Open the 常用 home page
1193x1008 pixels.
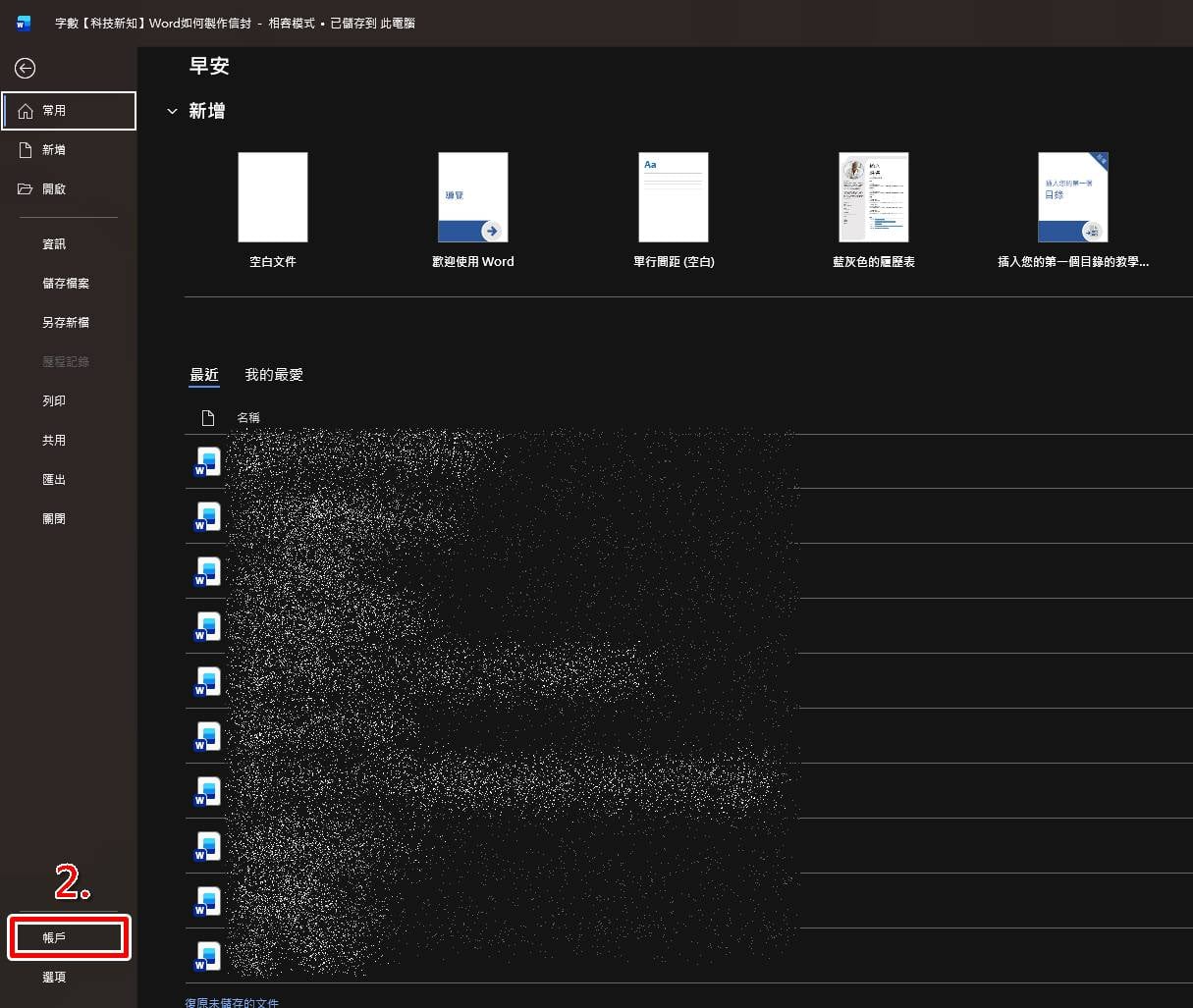tap(69, 111)
